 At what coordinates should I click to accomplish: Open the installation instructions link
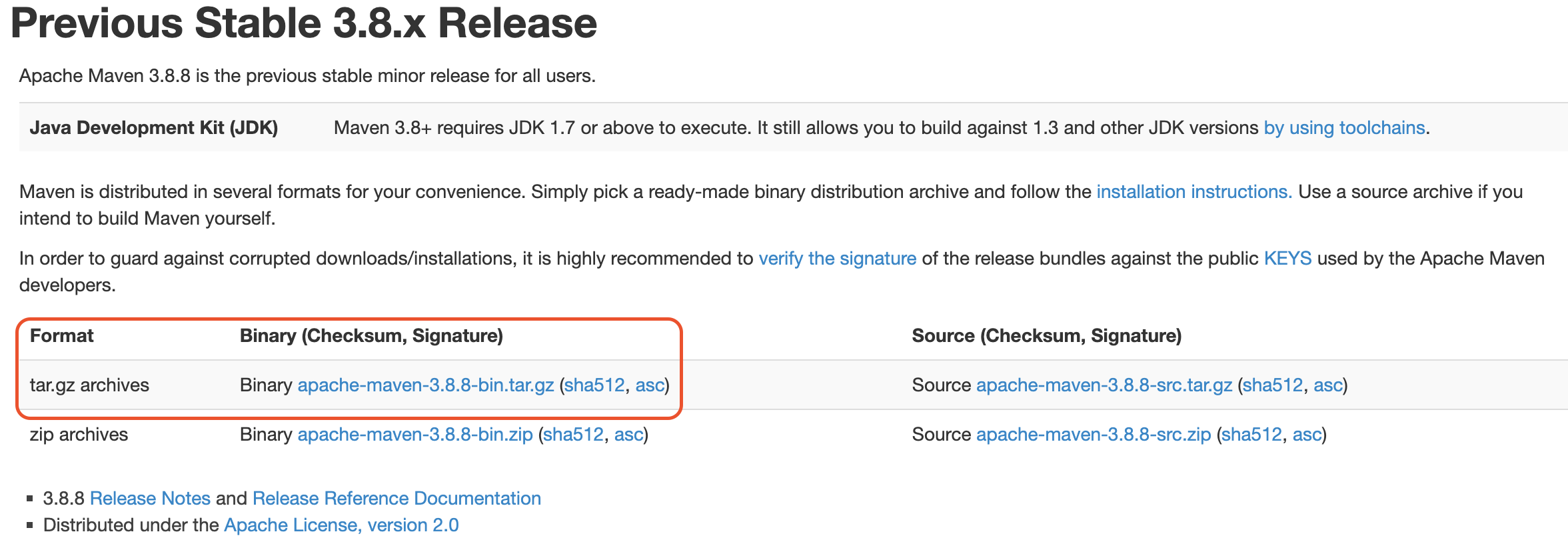(x=1193, y=191)
